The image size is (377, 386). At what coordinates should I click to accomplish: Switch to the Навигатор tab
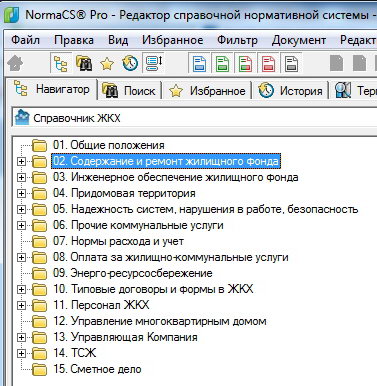[52, 89]
